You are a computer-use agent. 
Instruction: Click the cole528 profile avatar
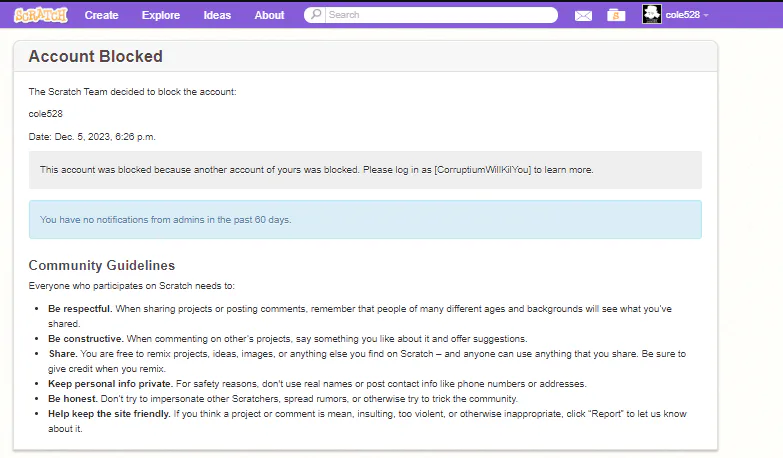tap(651, 14)
